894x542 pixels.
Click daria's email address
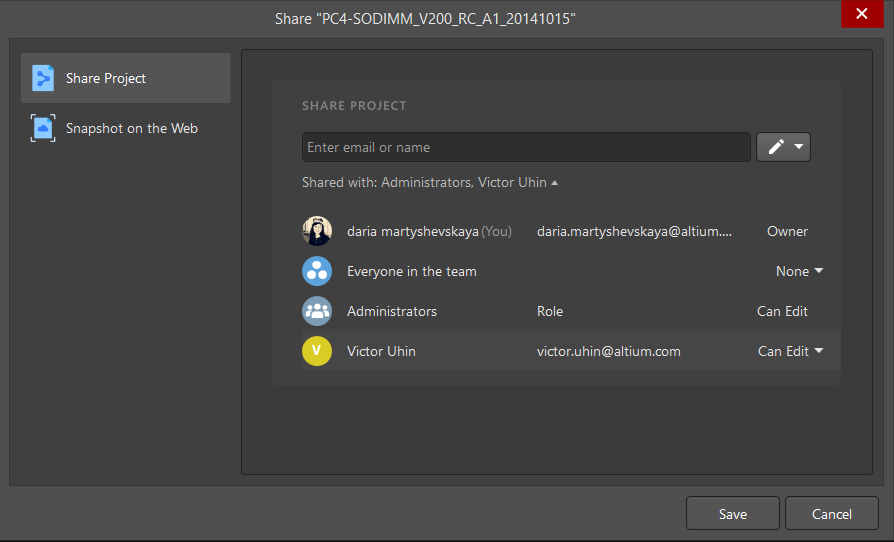click(x=634, y=231)
